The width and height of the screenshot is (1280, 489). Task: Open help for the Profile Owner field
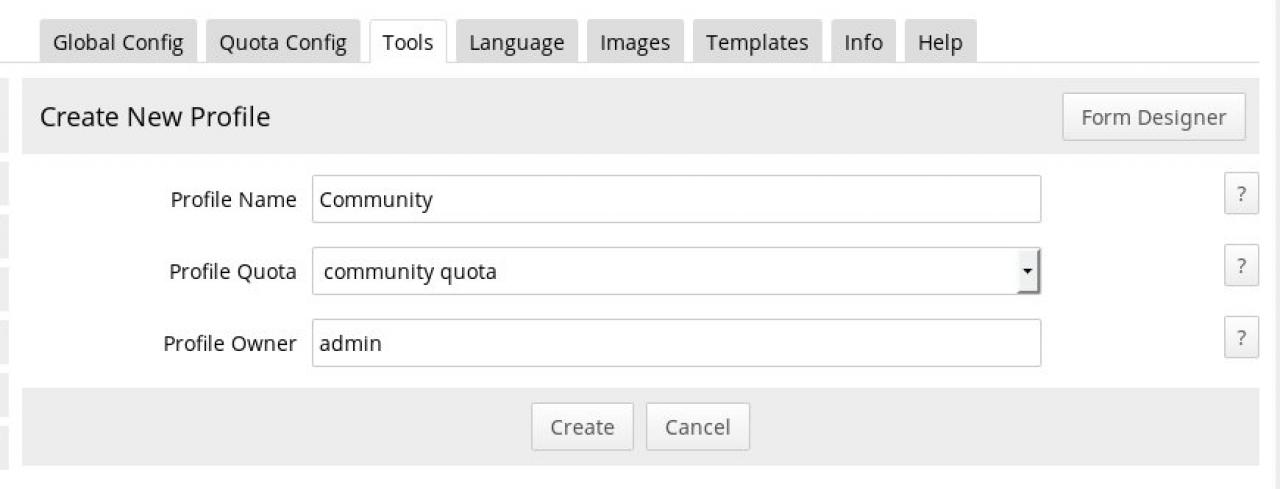click(1241, 338)
